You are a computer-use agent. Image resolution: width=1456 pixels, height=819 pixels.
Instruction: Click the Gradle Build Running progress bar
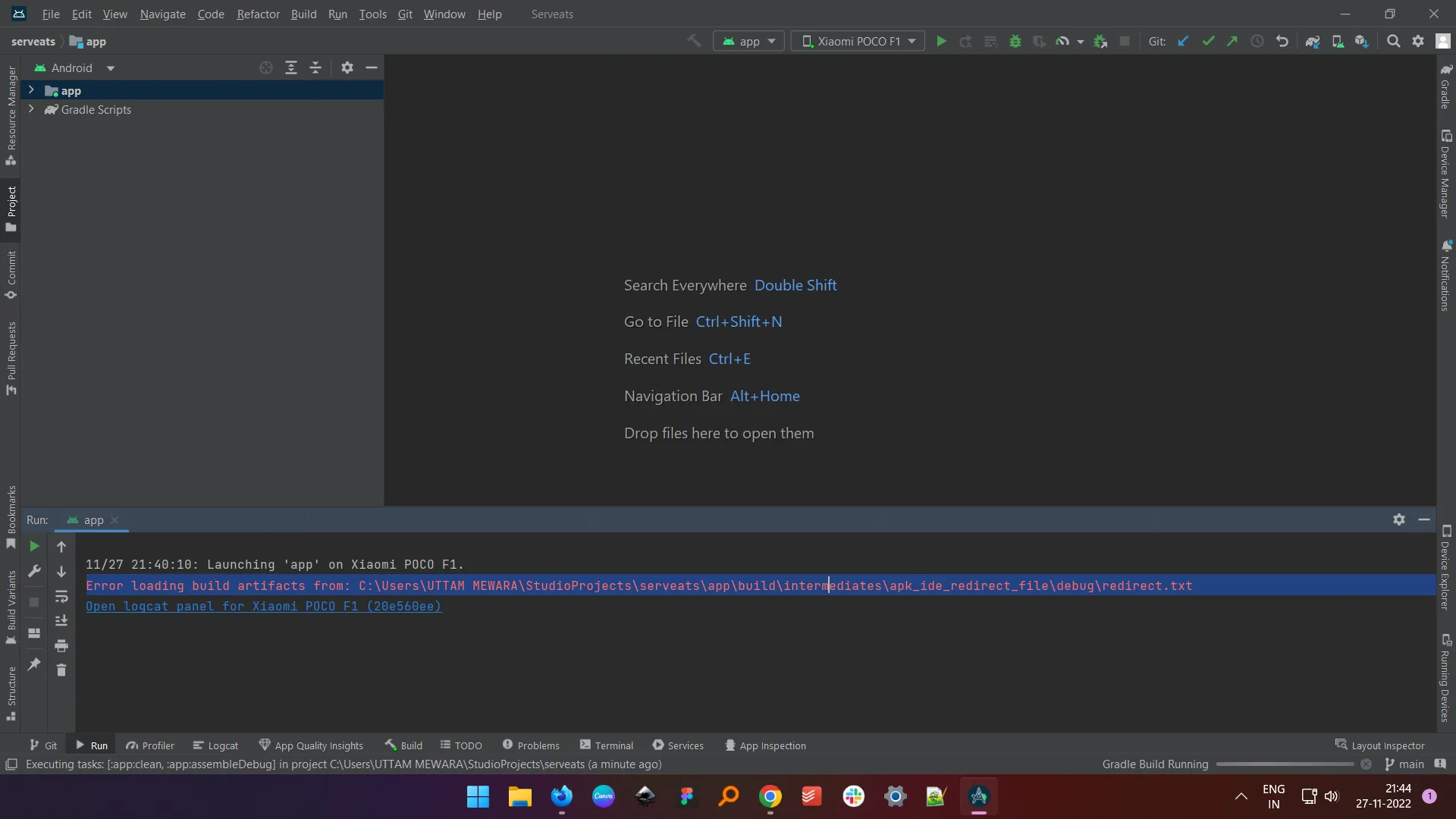(x=1285, y=764)
